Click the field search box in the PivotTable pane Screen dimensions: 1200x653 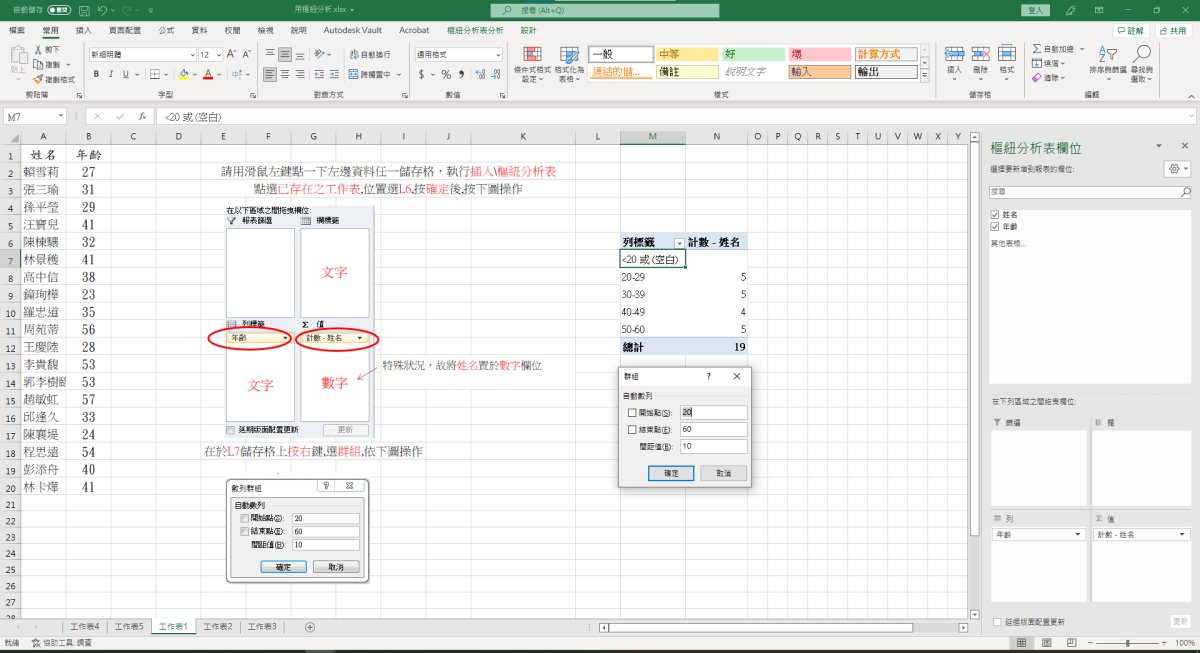pyautogui.click(x=1089, y=190)
